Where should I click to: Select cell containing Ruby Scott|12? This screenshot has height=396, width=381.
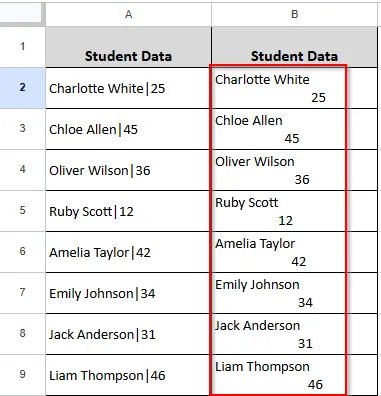point(128,211)
